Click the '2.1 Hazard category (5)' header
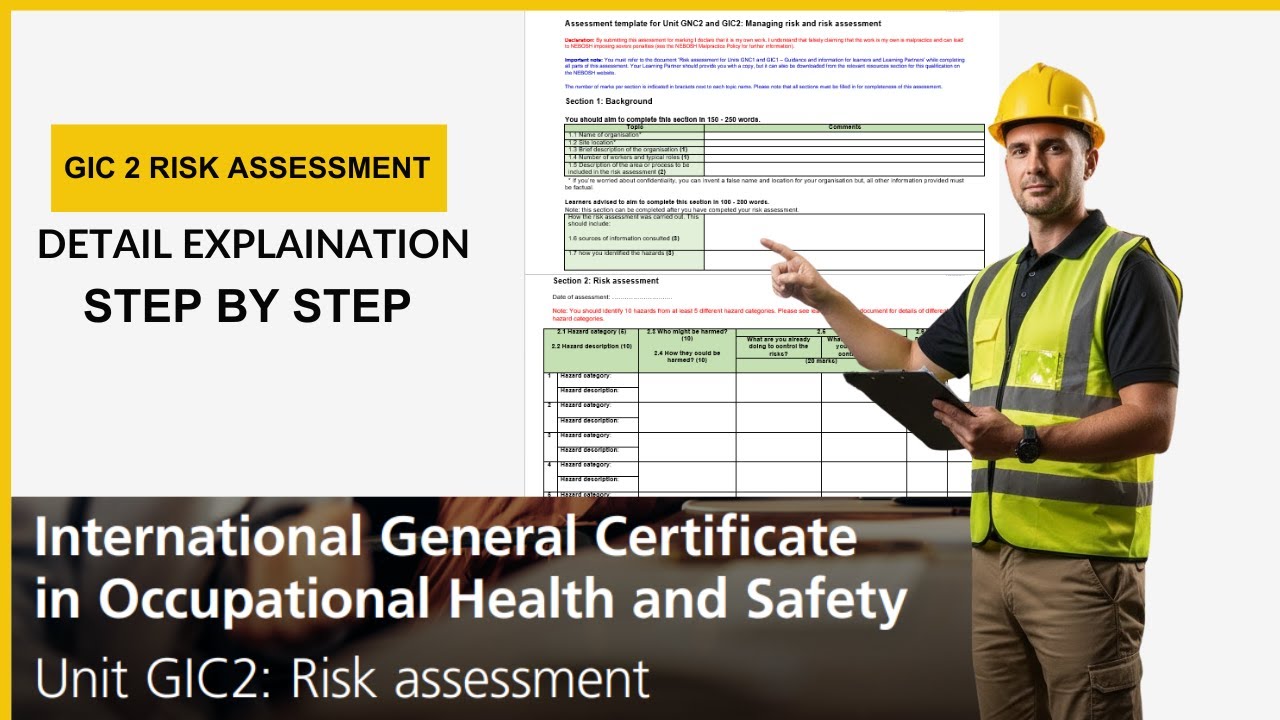The height and width of the screenshot is (720, 1280). click(x=592, y=332)
